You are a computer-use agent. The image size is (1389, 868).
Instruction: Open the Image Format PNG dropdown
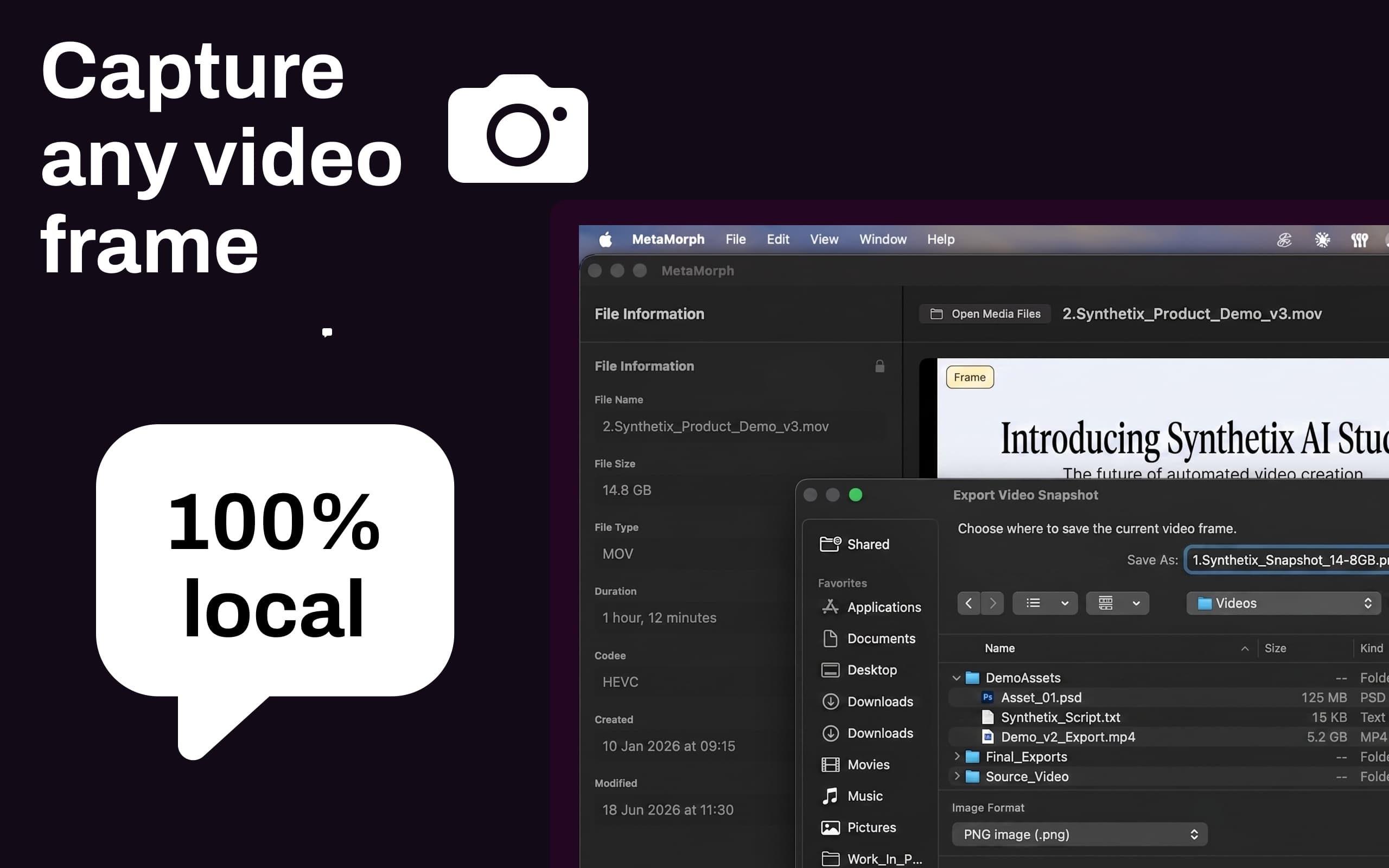[x=1079, y=835]
